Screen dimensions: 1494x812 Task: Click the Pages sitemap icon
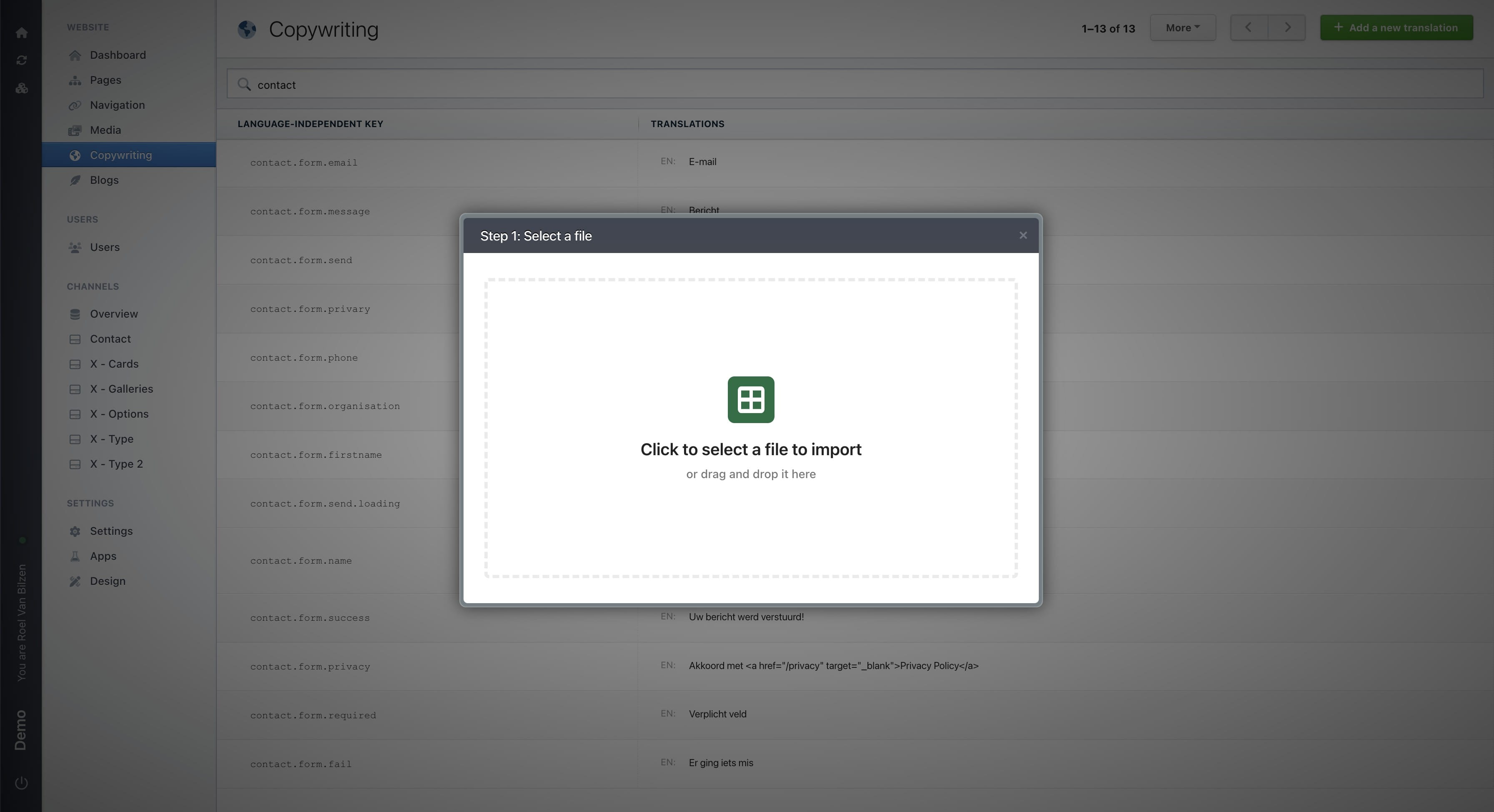point(75,80)
